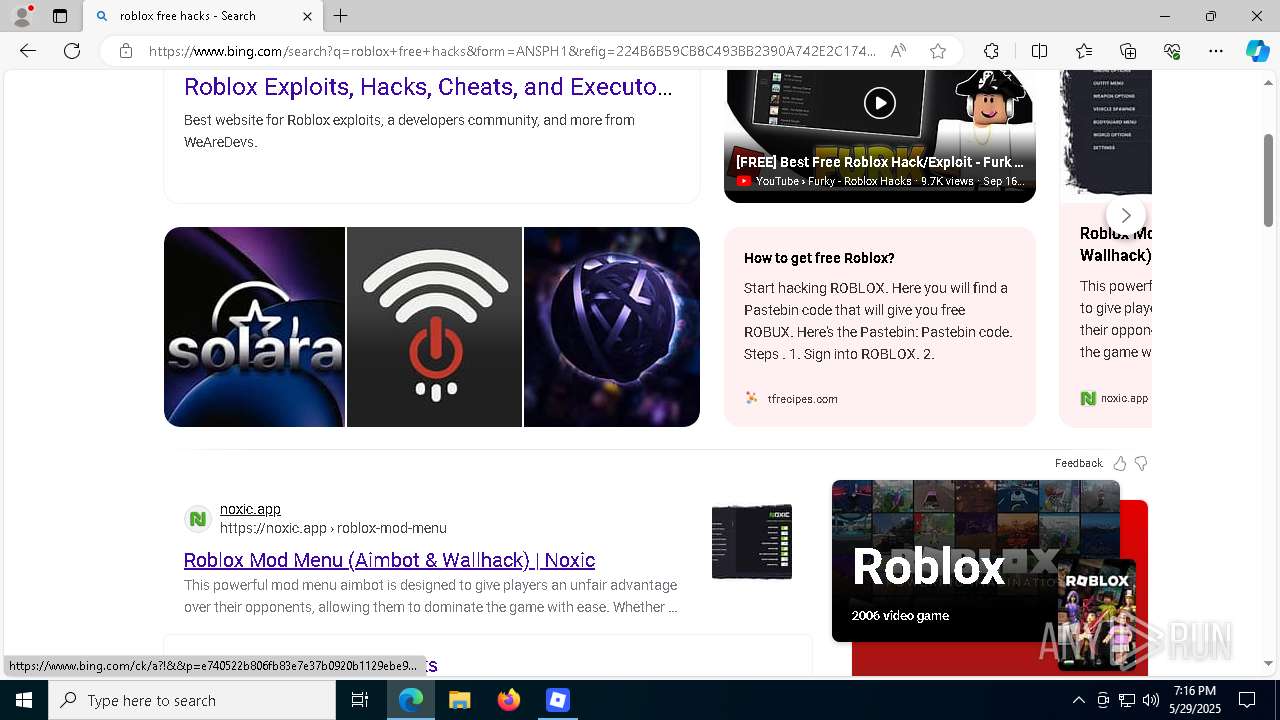The image size is (1280, 720).
Task: Open 'Roblox Exploits, Hacks, Cheats, and Executo...' link
Action: click(x=428, y=87)
